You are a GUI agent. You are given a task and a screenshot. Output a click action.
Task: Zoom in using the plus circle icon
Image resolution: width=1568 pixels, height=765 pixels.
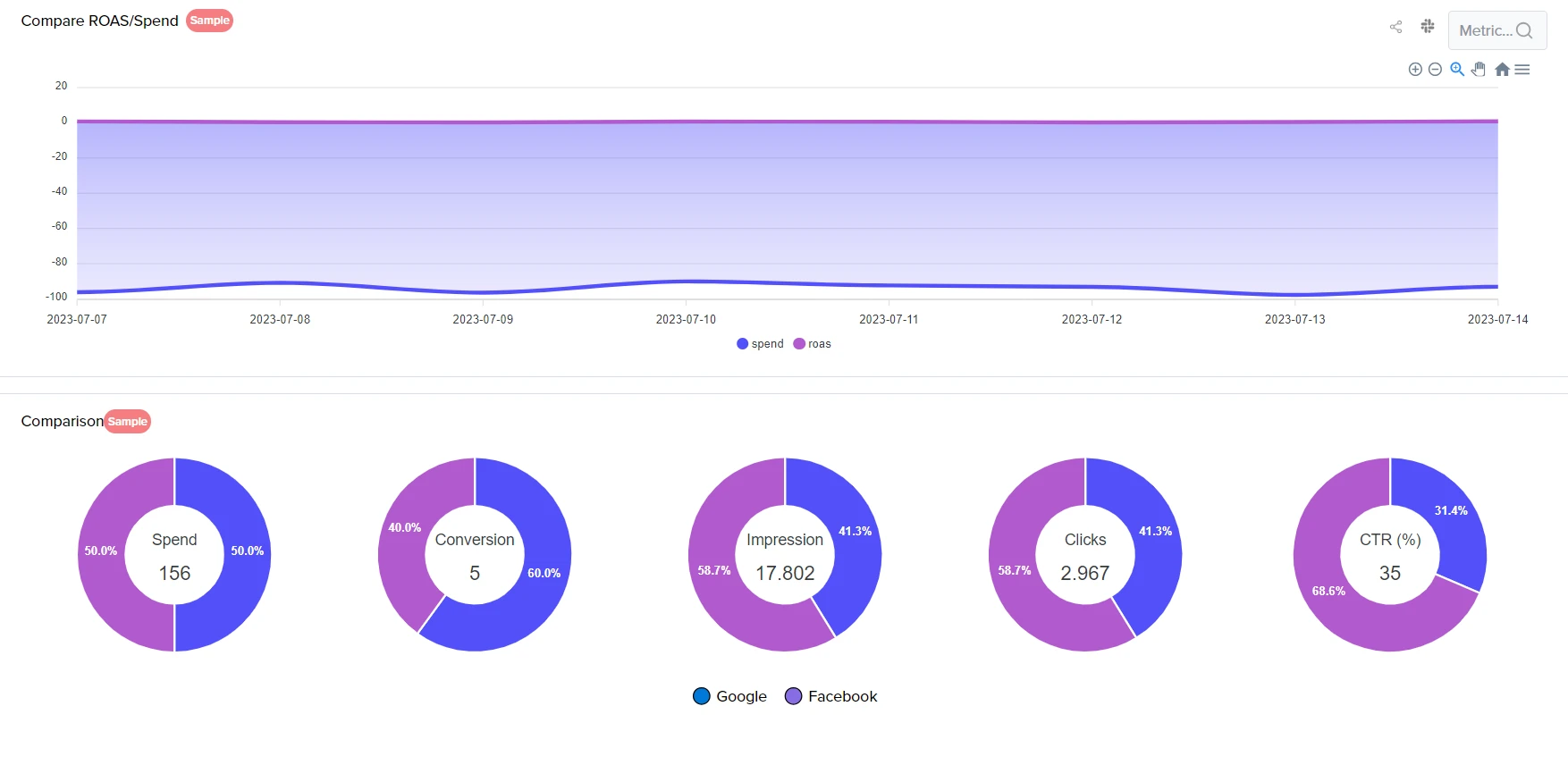pos(1415,70)
